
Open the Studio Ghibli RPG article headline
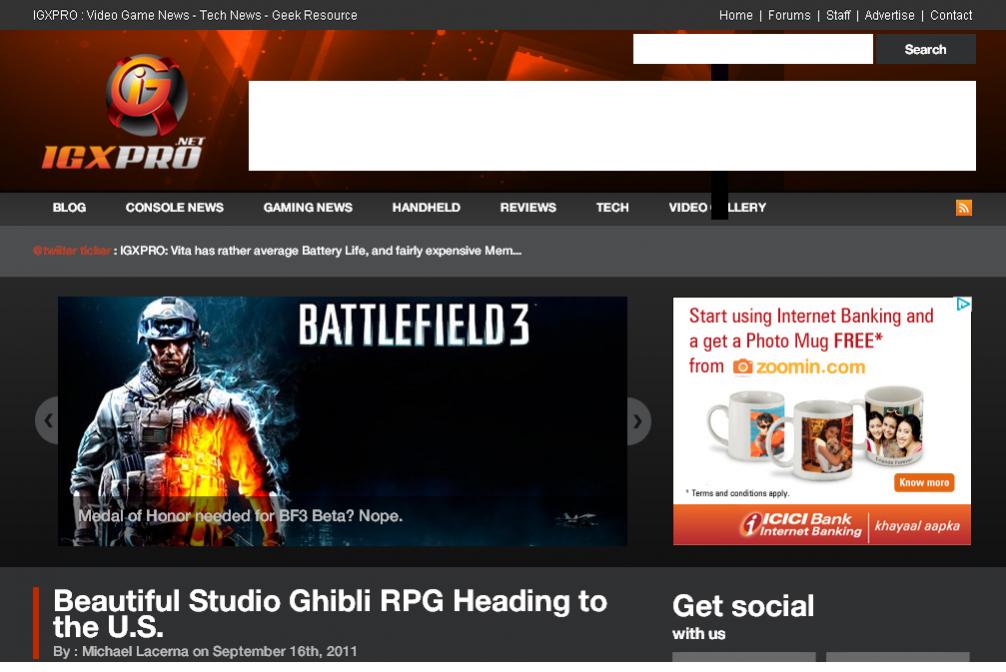tap(330, 614)
